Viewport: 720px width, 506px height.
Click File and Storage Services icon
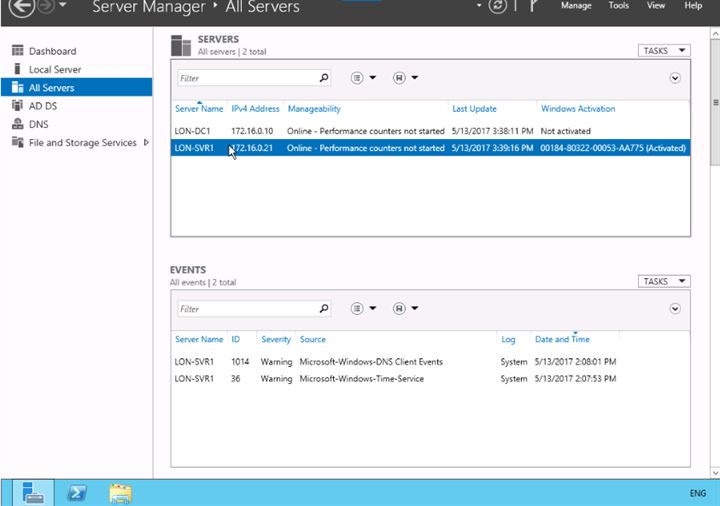point(17,142)
